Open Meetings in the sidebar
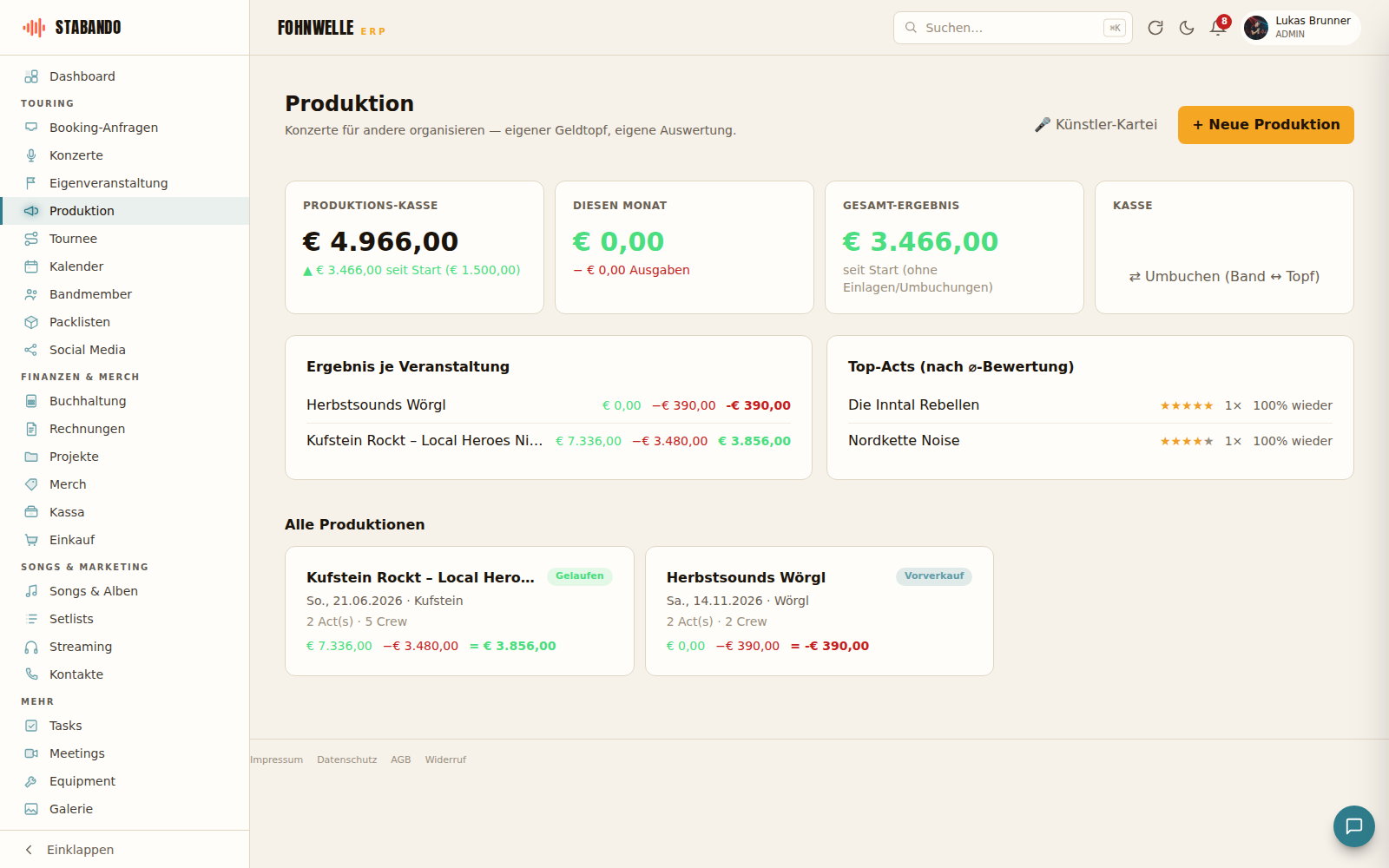 125,753
